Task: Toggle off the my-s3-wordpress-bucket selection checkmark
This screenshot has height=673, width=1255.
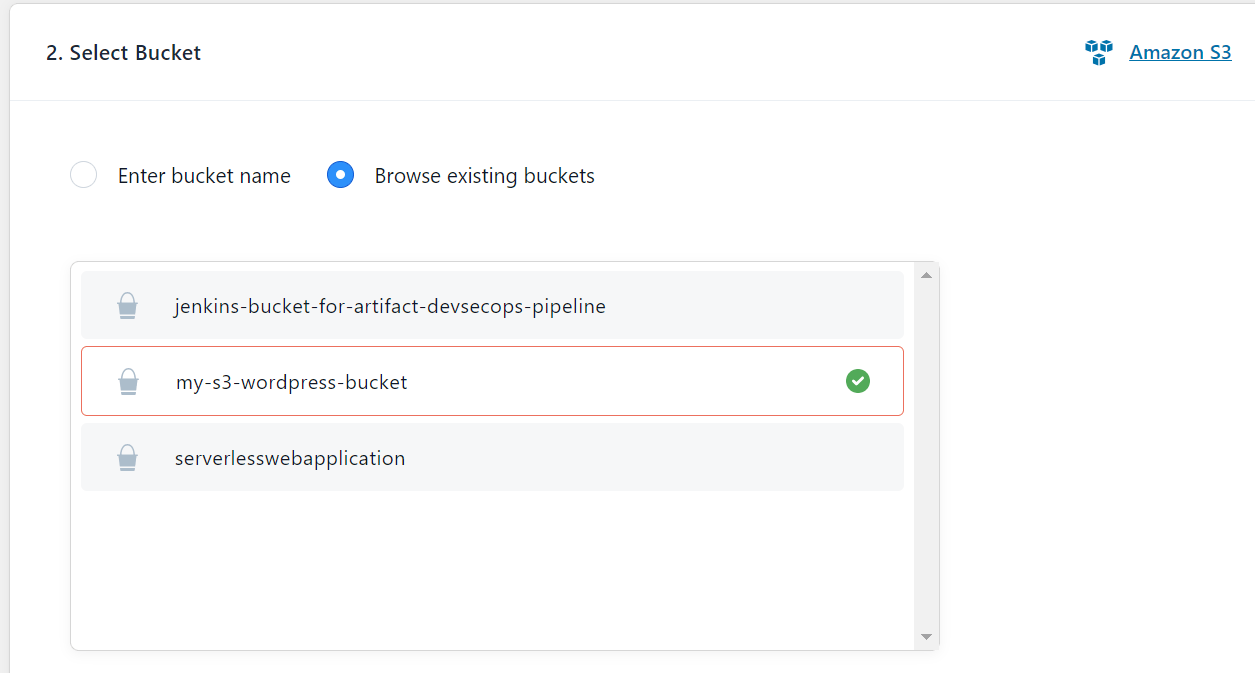Action: (857, 381)
